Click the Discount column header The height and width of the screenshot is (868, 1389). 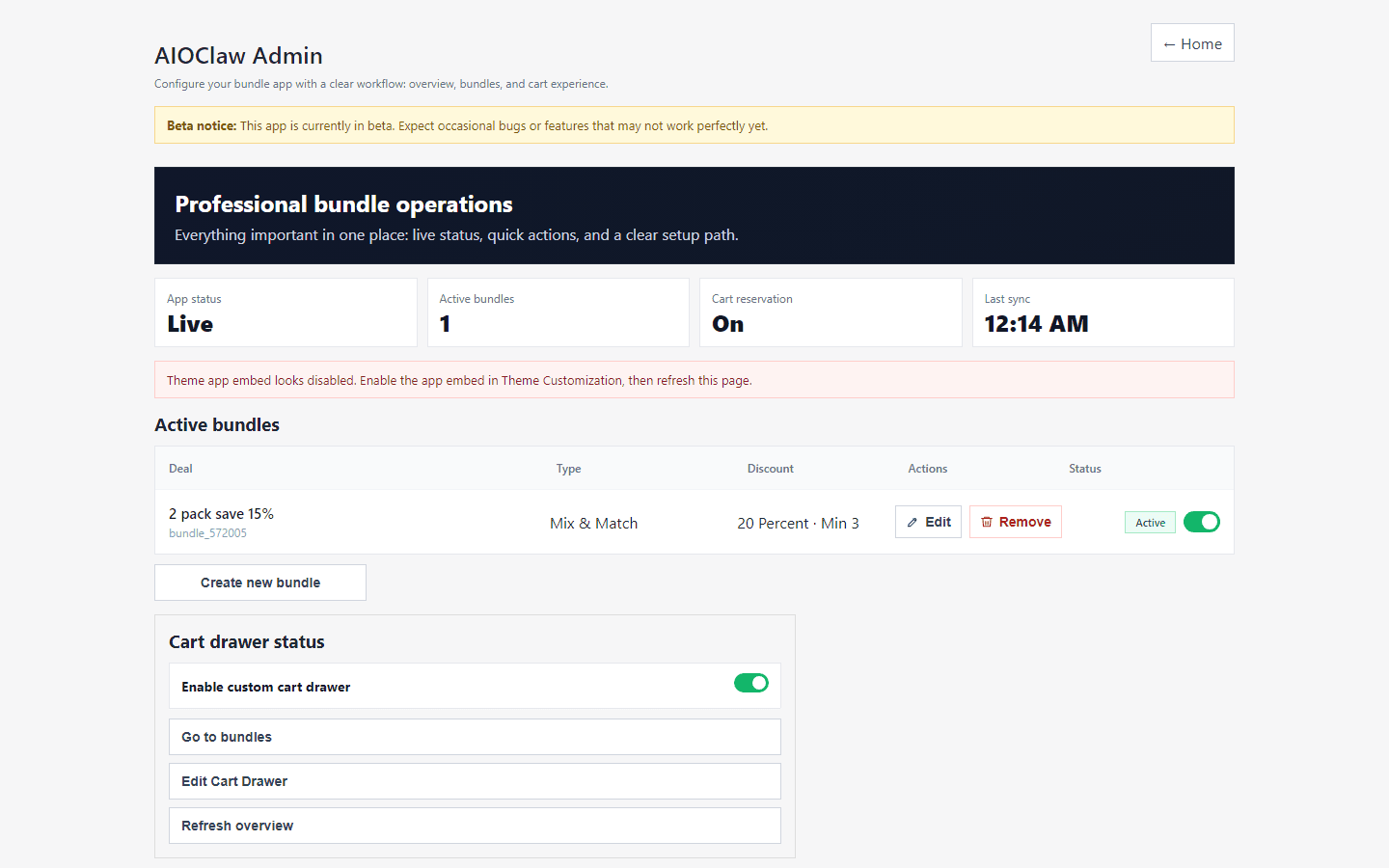[x=771, y=469]
